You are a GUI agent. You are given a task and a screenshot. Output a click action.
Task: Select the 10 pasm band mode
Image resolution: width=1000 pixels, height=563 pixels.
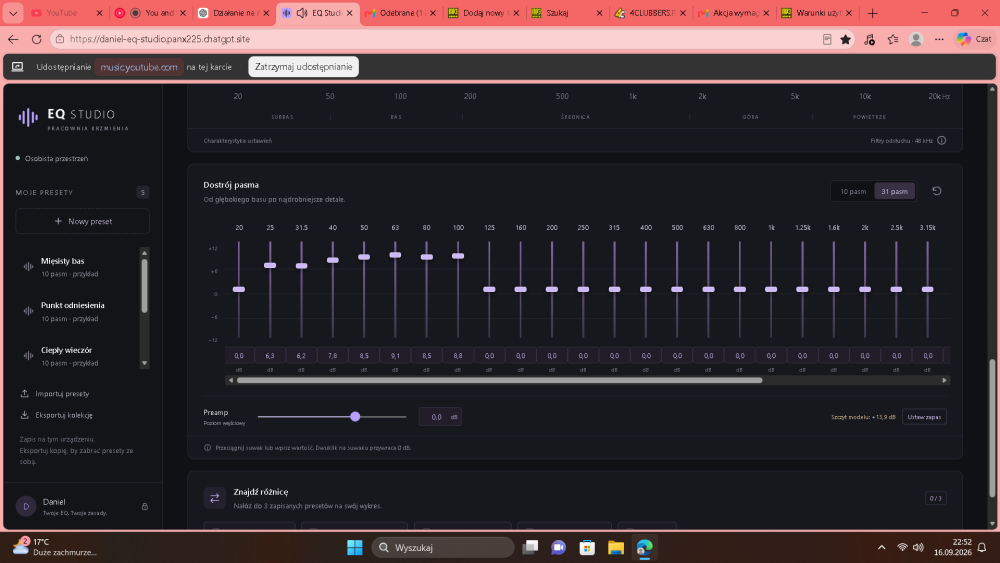(853, 191)
